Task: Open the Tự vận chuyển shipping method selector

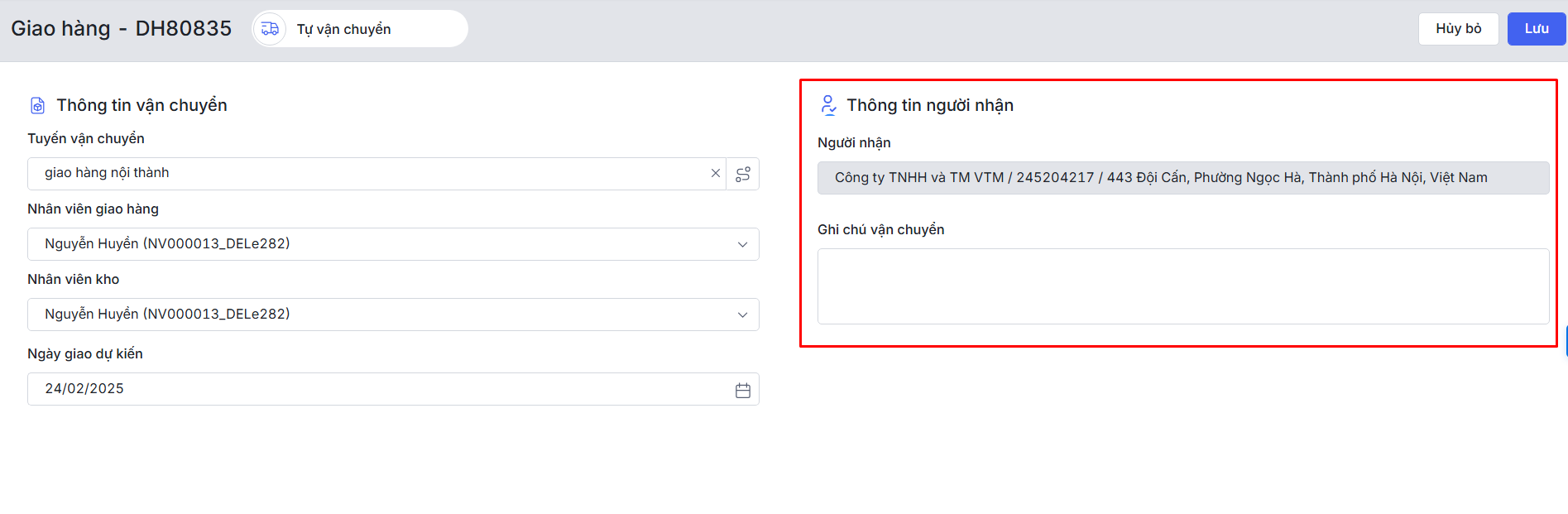Action: click(x=361, y=29)
